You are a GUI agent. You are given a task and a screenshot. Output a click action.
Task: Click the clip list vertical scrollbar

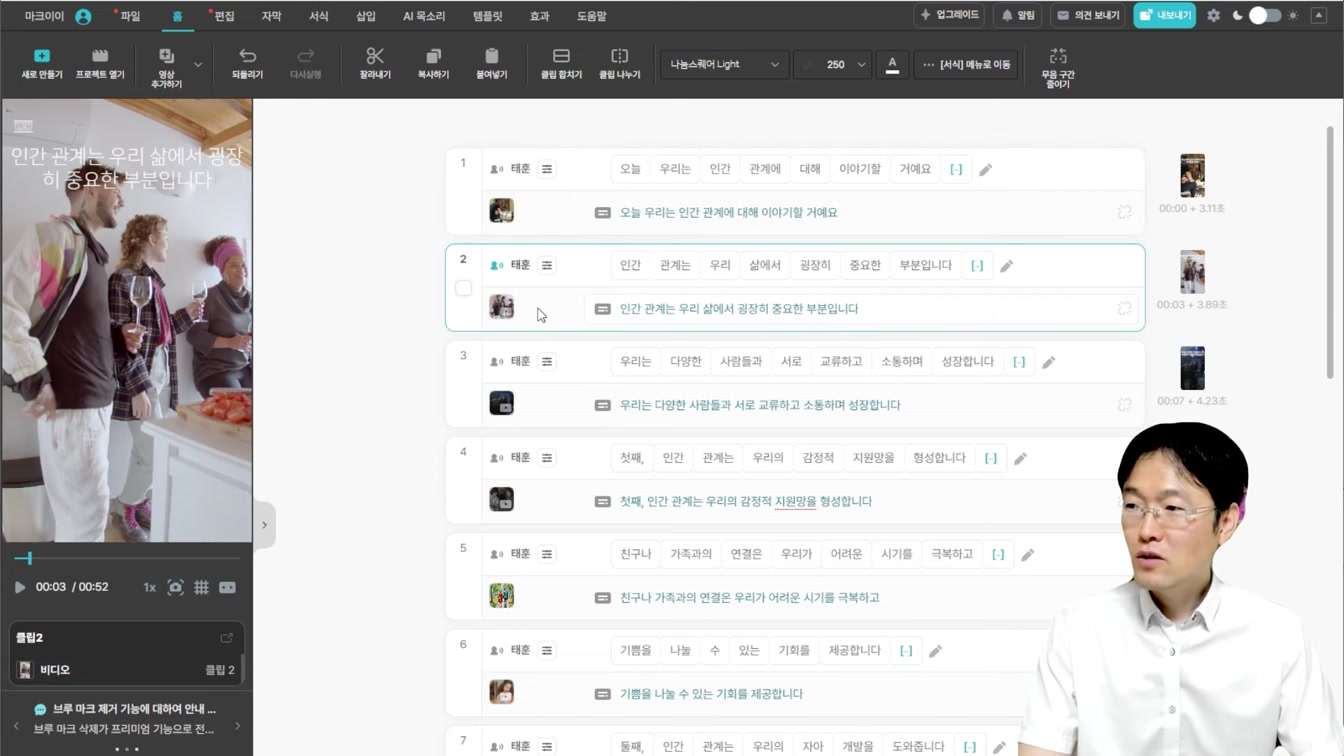click(x=1329, y=252)
